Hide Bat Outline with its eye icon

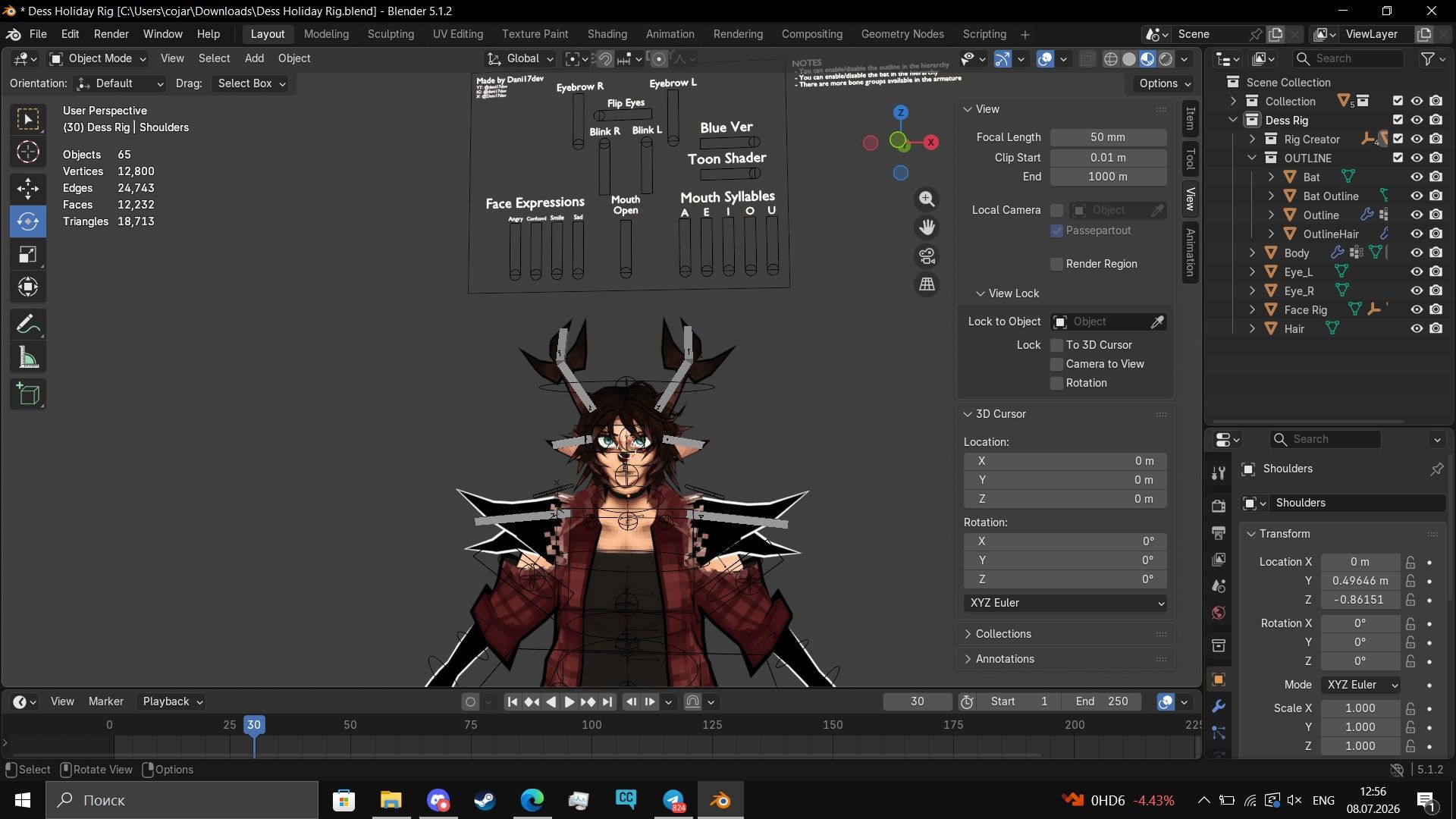1417,196
